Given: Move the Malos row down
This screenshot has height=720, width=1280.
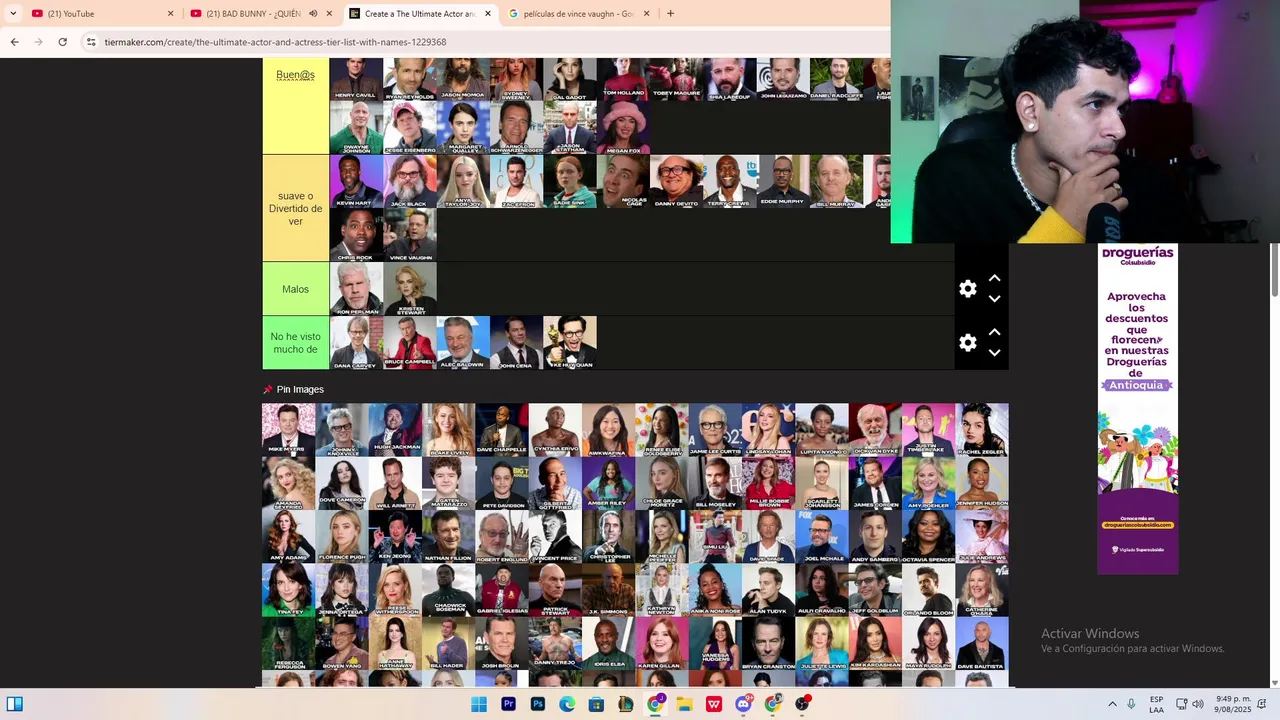Looking at the screenshot, I should tap(994, 299).
